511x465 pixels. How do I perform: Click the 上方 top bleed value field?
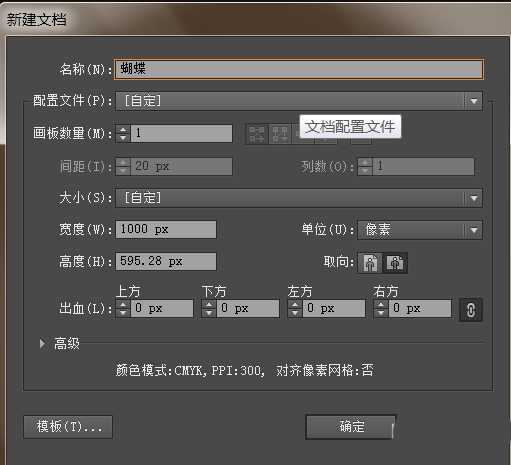(162, 308)
